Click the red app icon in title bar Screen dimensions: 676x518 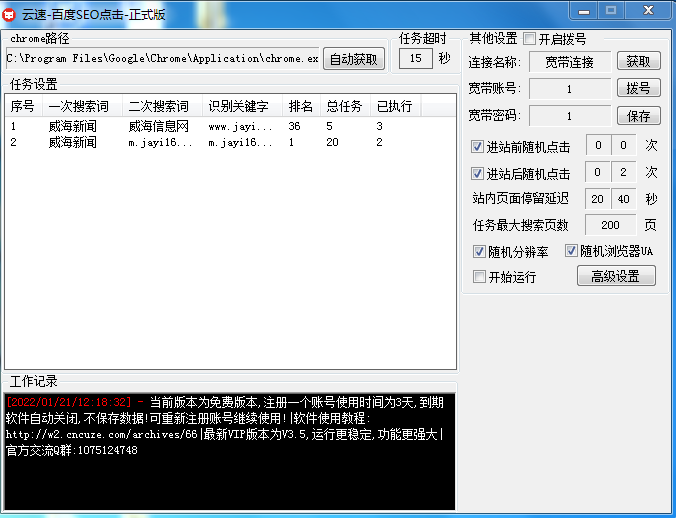[9, 15]
